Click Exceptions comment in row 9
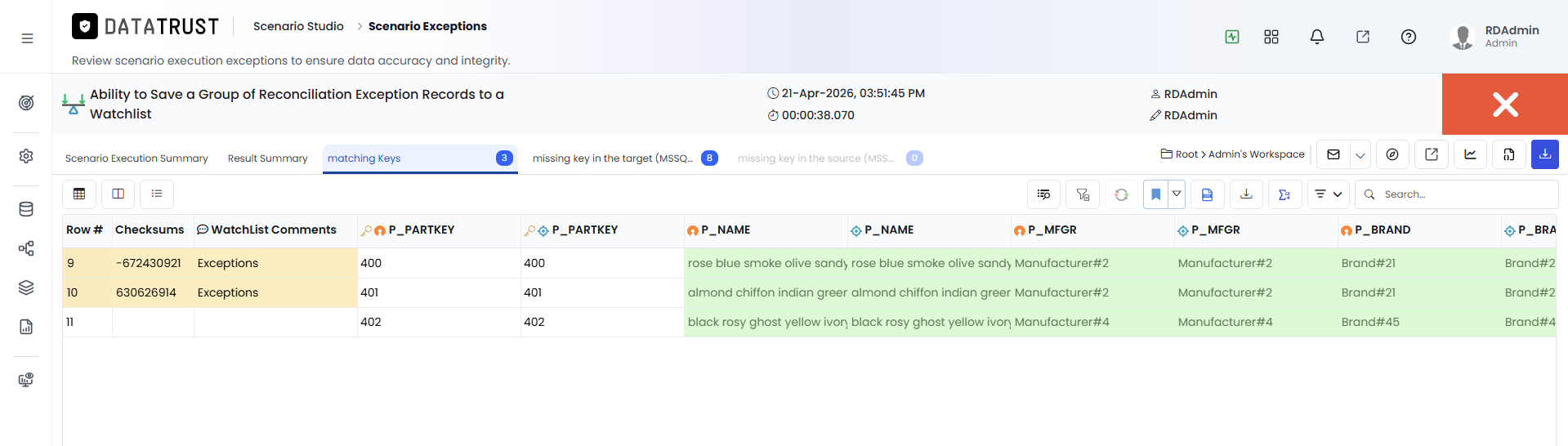This screenshot has width=1568, height=446. pyautogui.click(x=275, y=263)
